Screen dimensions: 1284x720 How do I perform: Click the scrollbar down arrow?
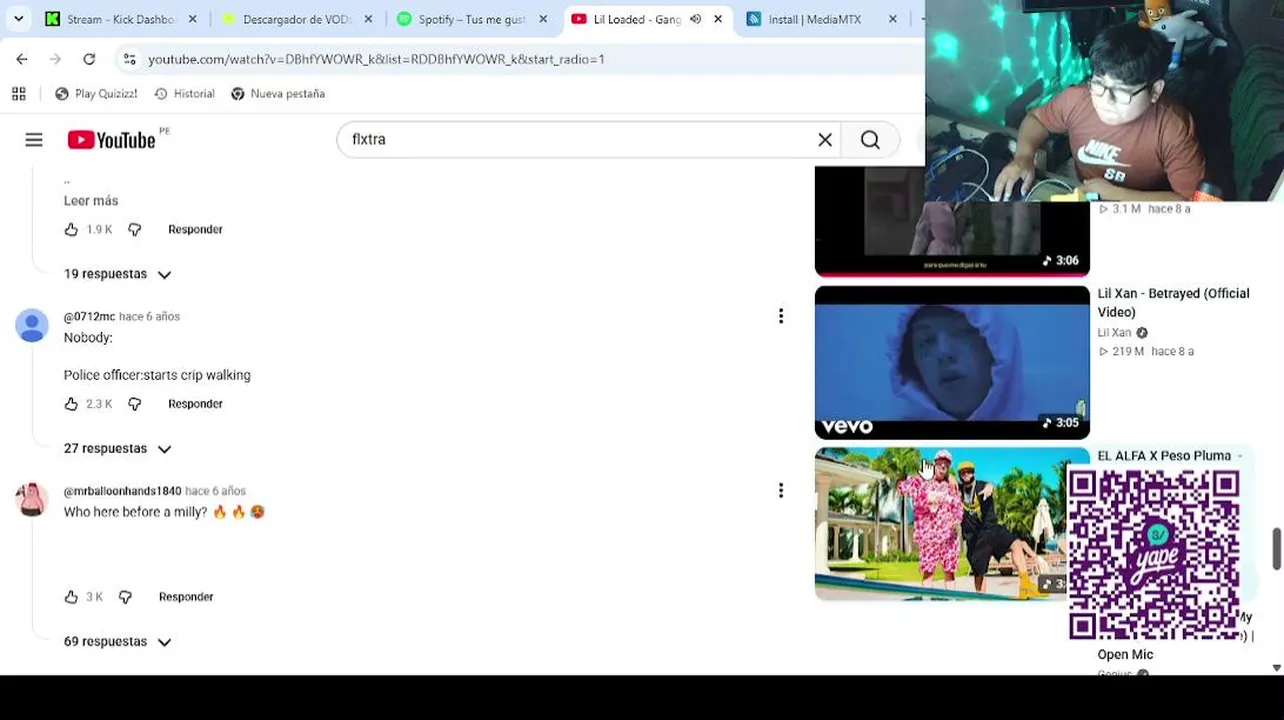1276,667
